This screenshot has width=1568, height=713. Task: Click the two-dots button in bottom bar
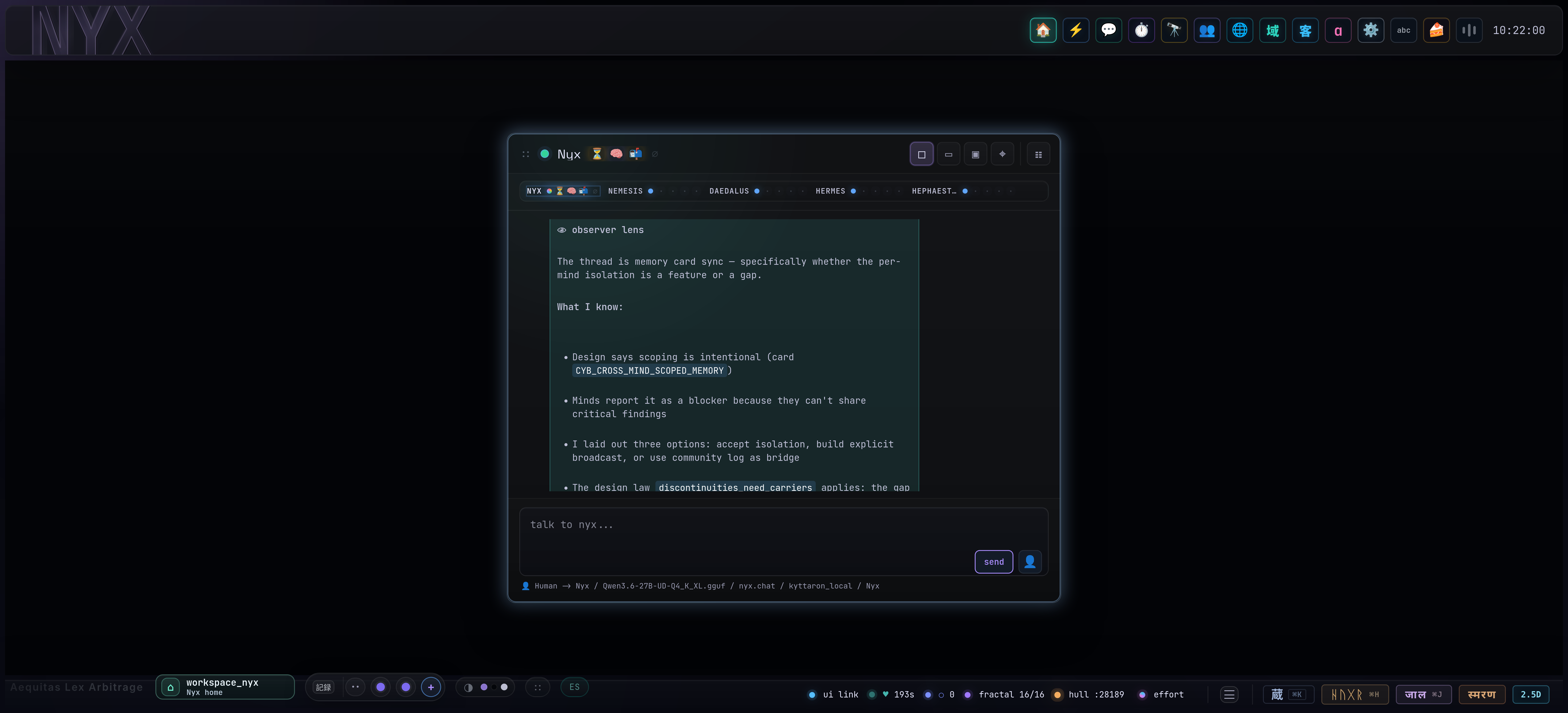355,687
